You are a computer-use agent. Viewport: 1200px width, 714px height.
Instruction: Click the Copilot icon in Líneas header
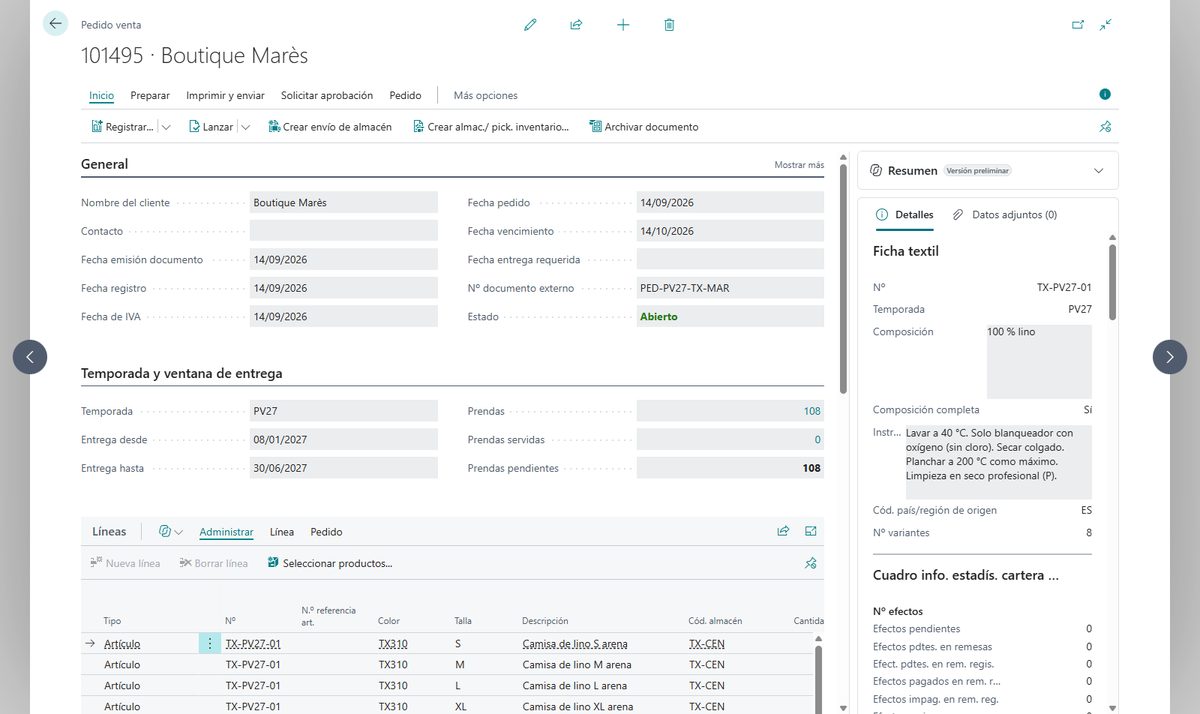165,532
